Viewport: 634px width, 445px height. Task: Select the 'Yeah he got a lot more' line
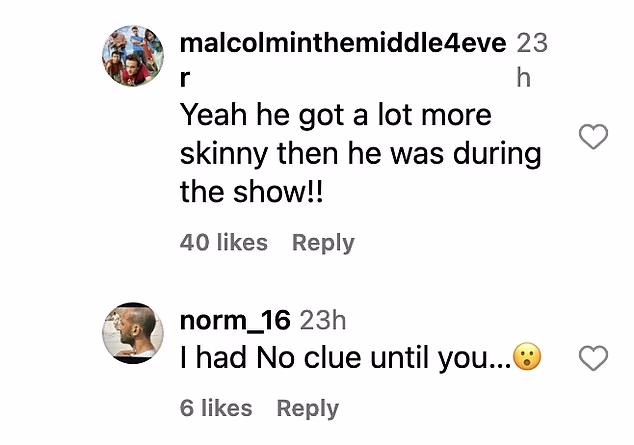tap(336, 115)
